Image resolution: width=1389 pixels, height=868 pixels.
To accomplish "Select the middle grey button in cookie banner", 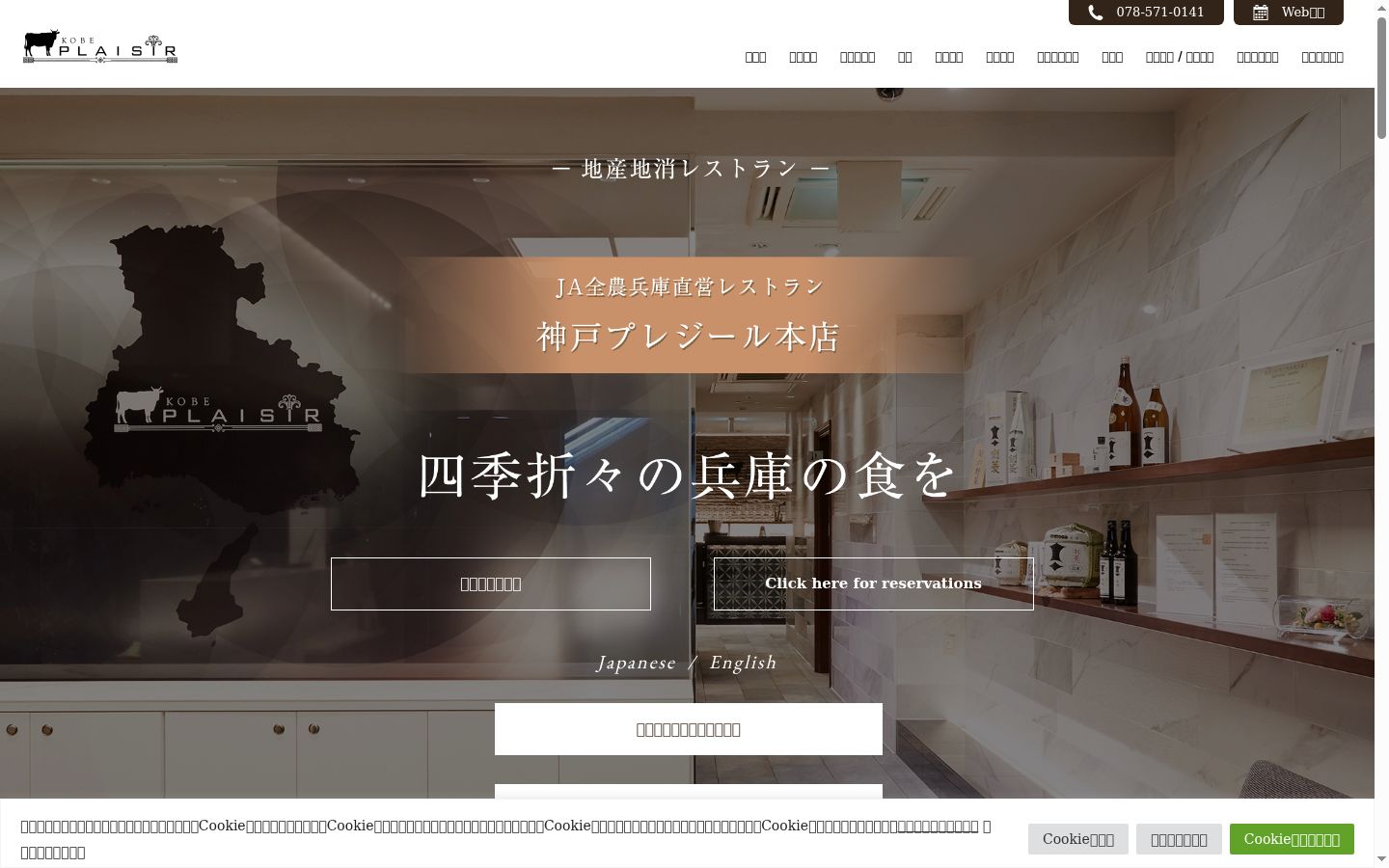I will tap(1179, 839).
